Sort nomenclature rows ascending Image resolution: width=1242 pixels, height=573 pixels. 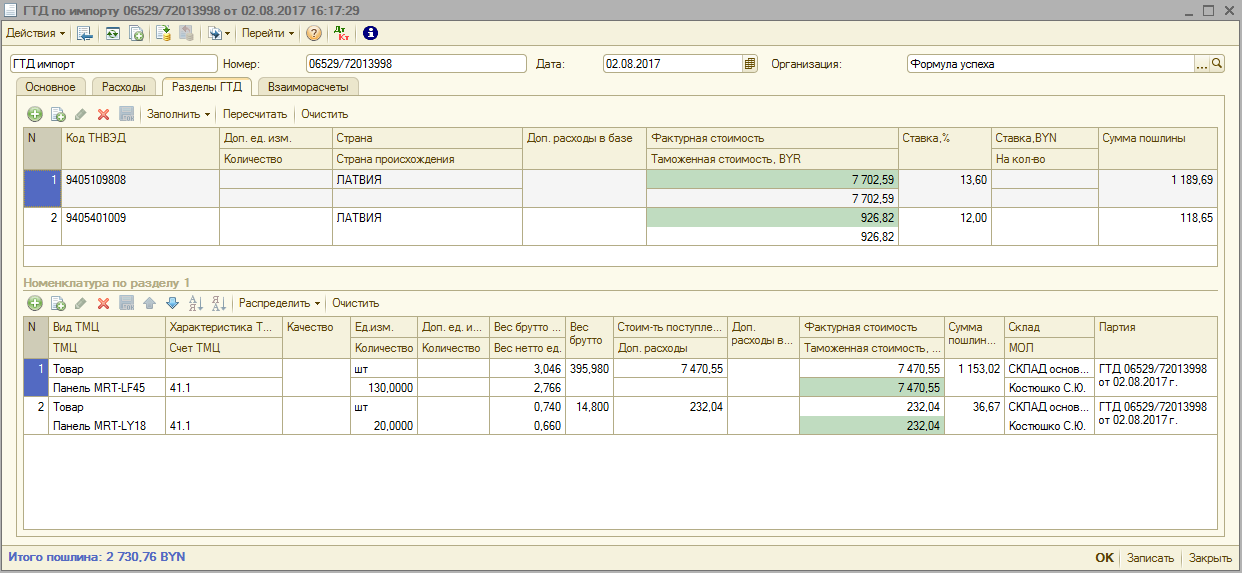tap(195, 303)
